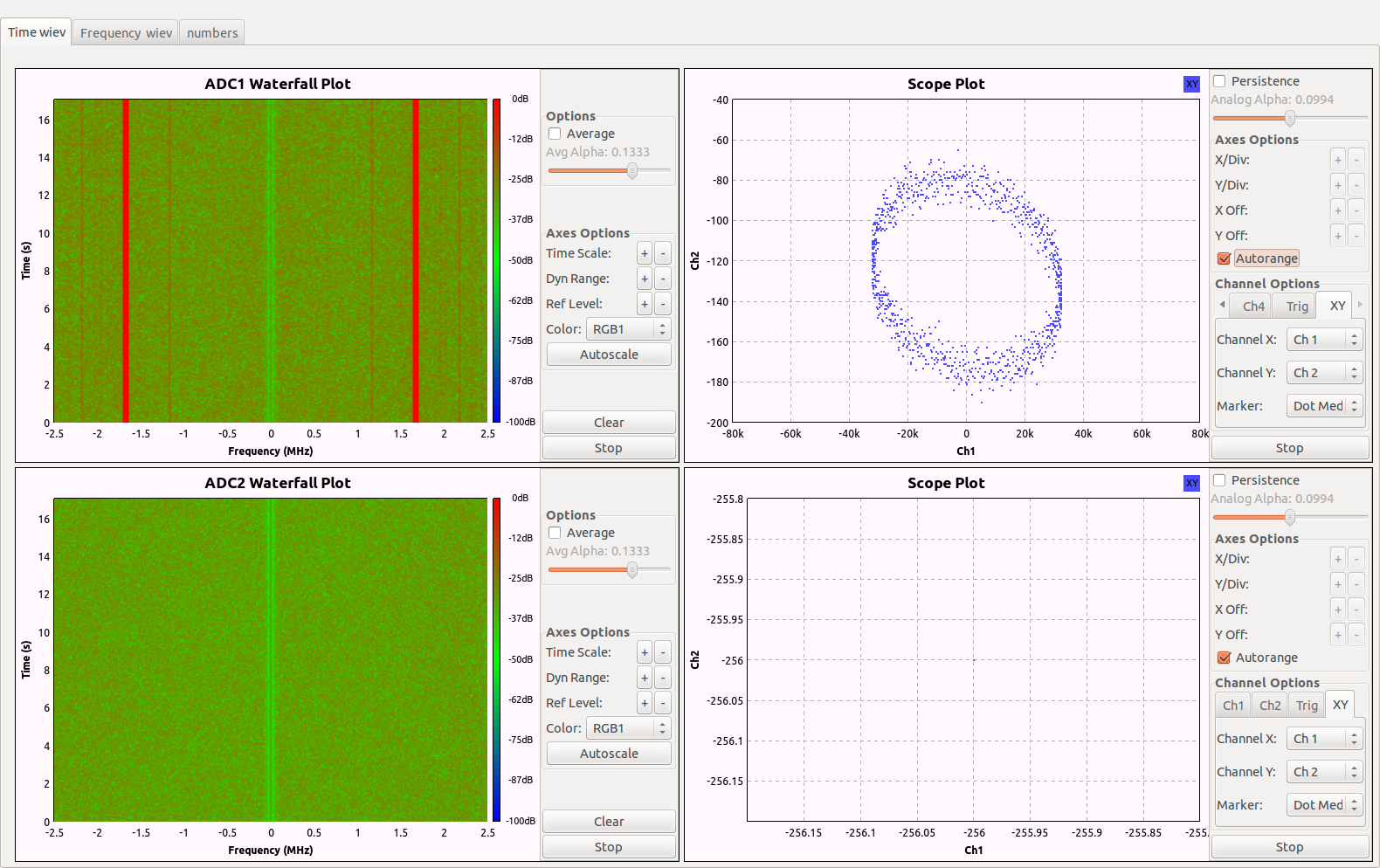Image resolution: width=1380 pixels, height=868 pixels.
Task: Click Clear under ADC1 waterfall options
Action: click(x=609, y=423)
